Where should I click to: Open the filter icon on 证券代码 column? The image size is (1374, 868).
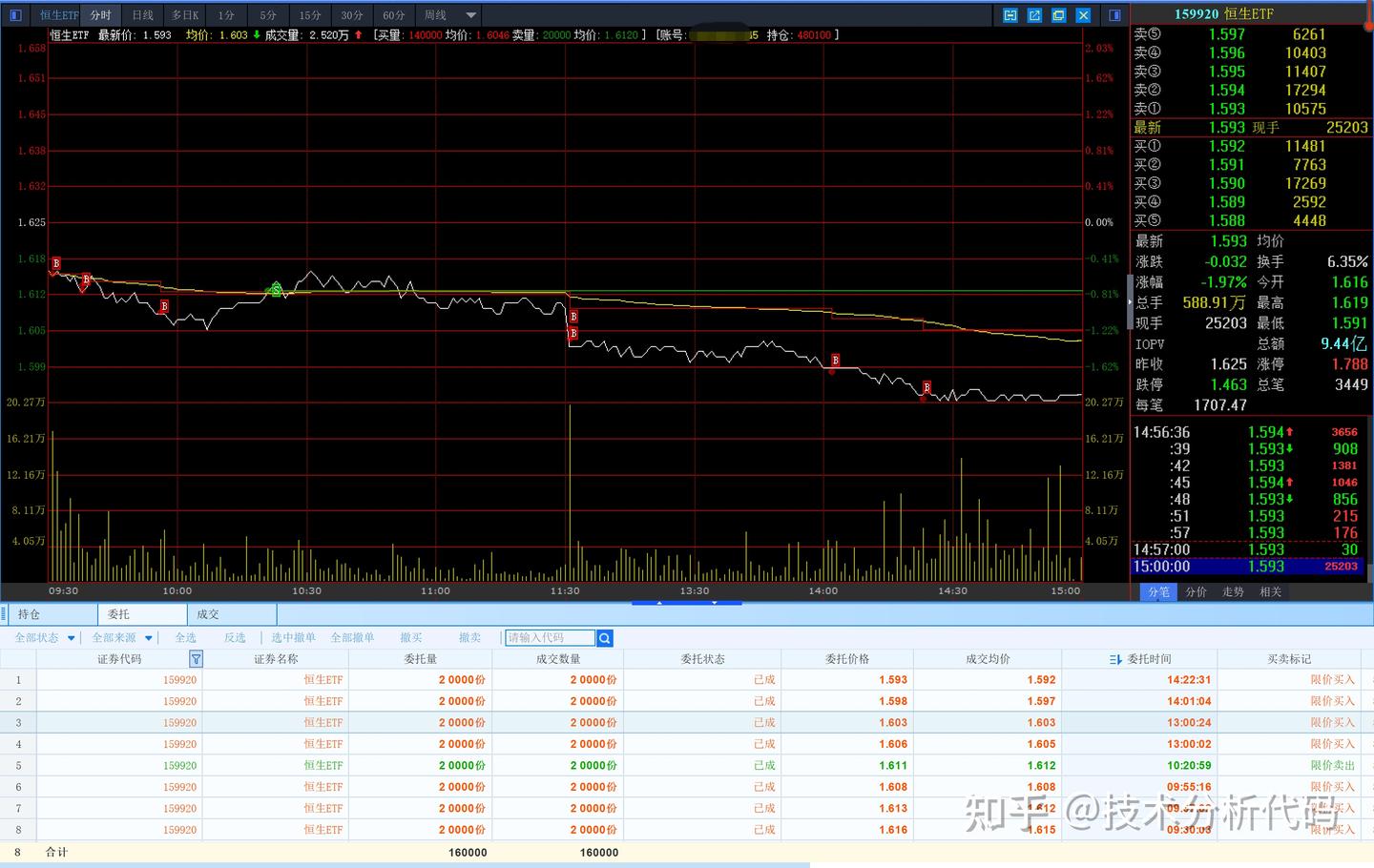[x=196, y=659]
